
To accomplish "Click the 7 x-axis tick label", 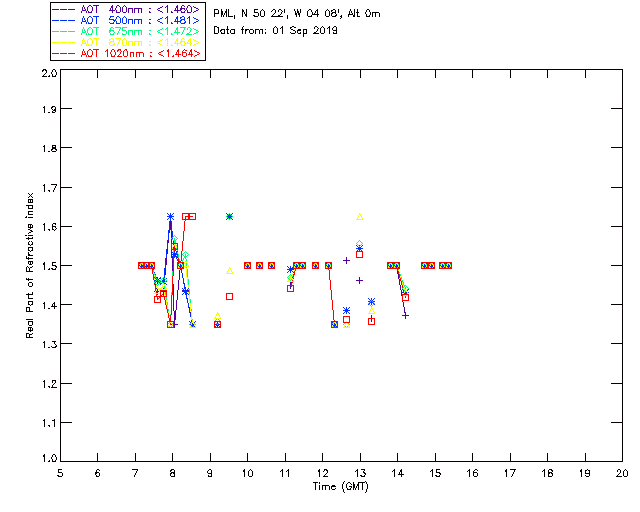I will [x=135, y=473].
